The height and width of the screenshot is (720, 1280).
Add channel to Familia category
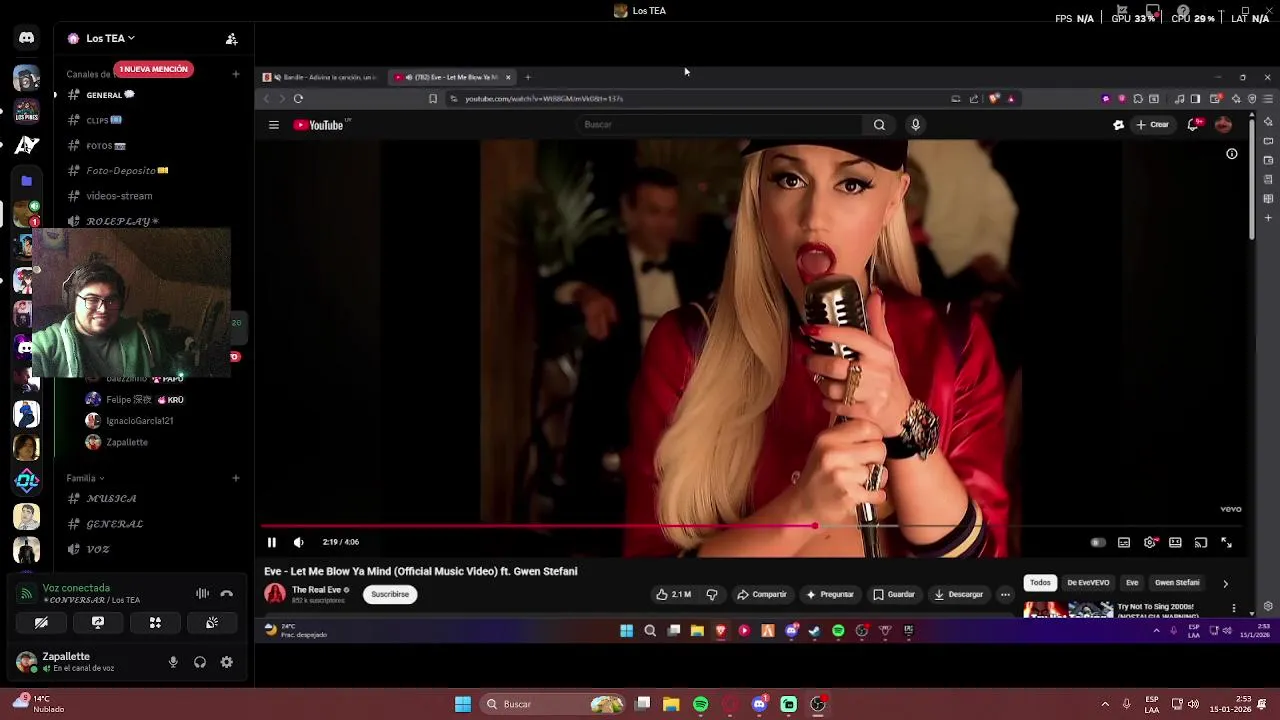click(236, 478)
